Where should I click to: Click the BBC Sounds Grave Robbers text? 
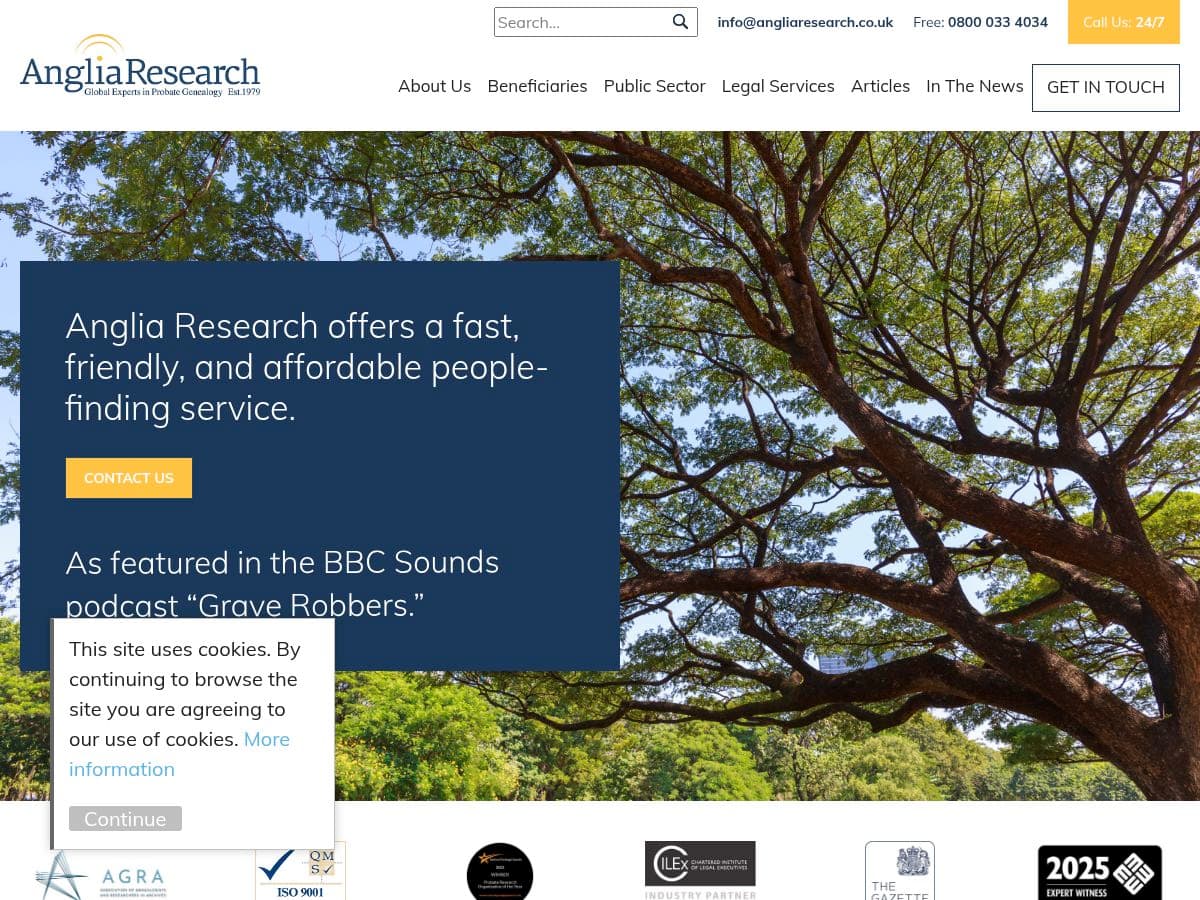coord(282,583)
